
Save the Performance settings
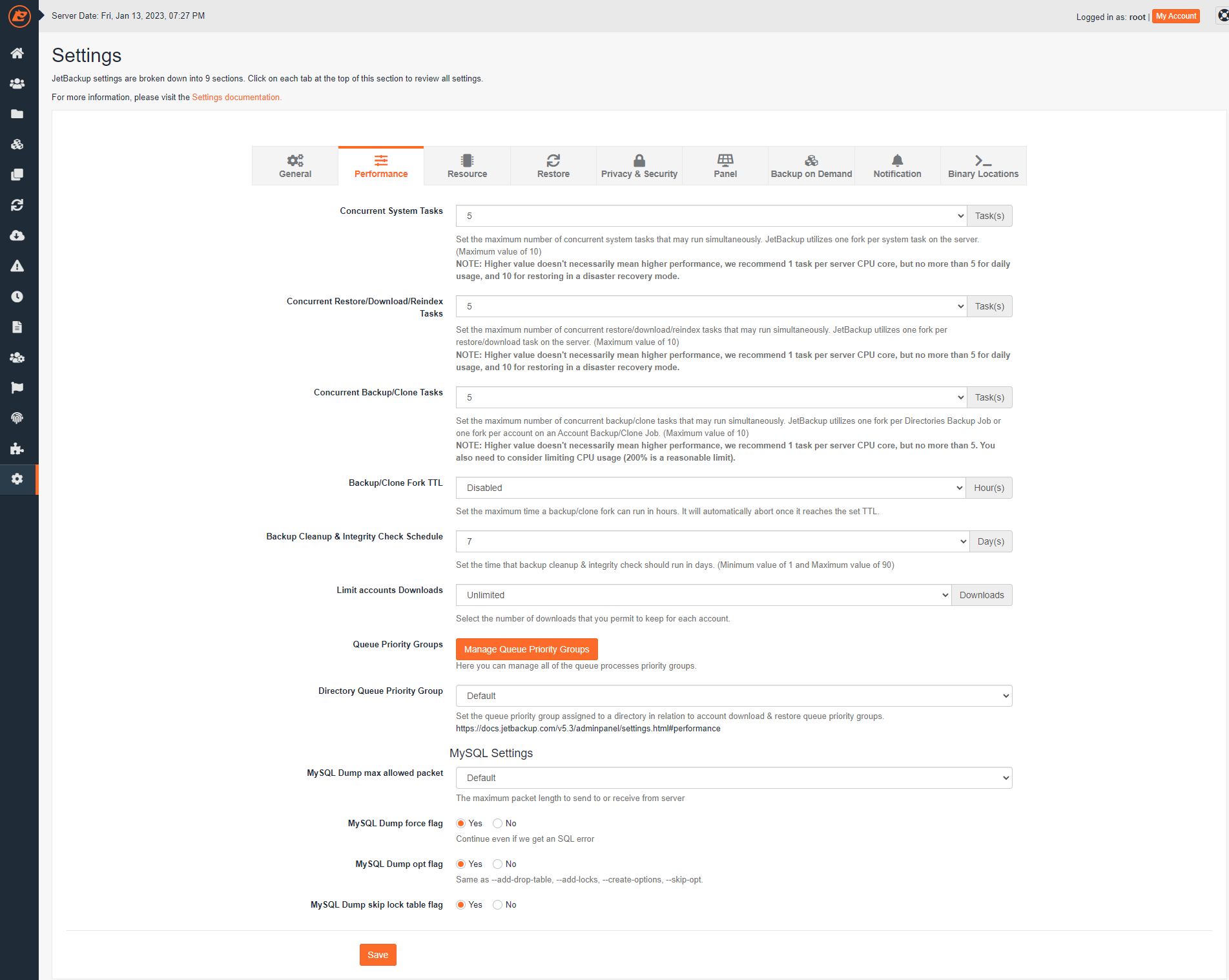(x=377, y=954)
